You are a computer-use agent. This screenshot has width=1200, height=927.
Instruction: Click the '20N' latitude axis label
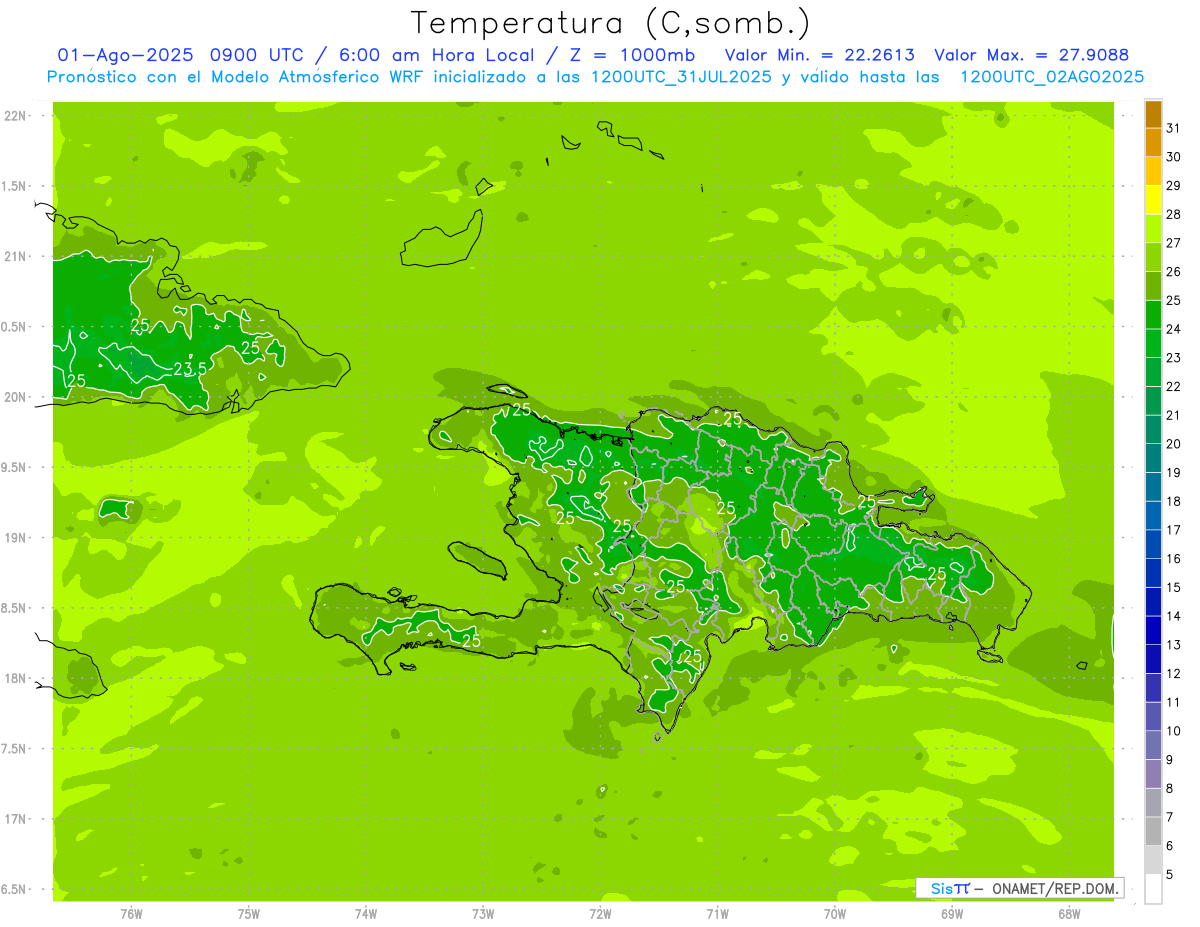(16, 398)
